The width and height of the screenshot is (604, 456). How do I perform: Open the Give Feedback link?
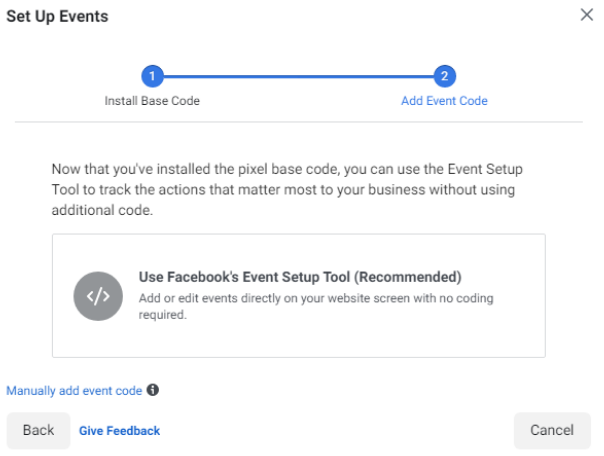pos(119,431)
